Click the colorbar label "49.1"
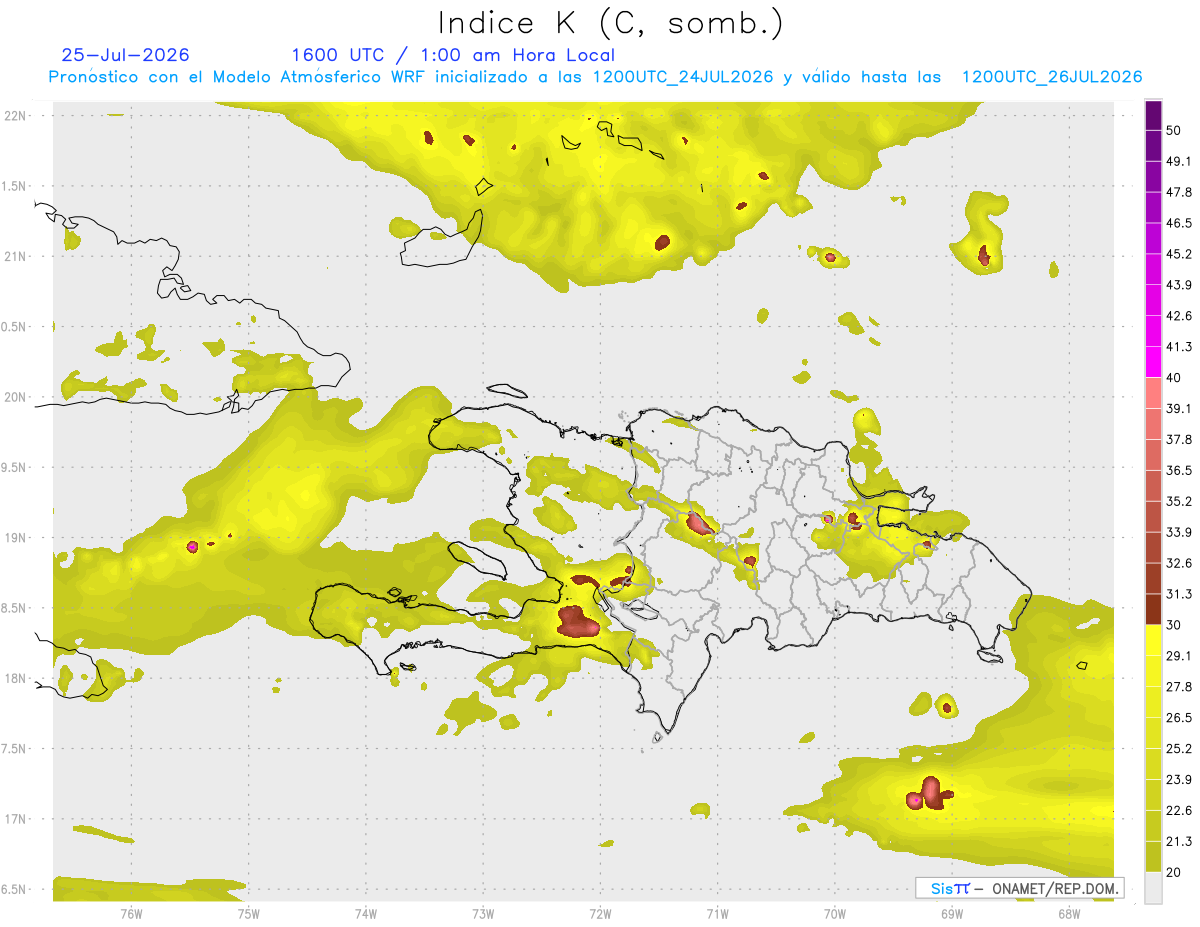1200x927 pixels. 1179,161
